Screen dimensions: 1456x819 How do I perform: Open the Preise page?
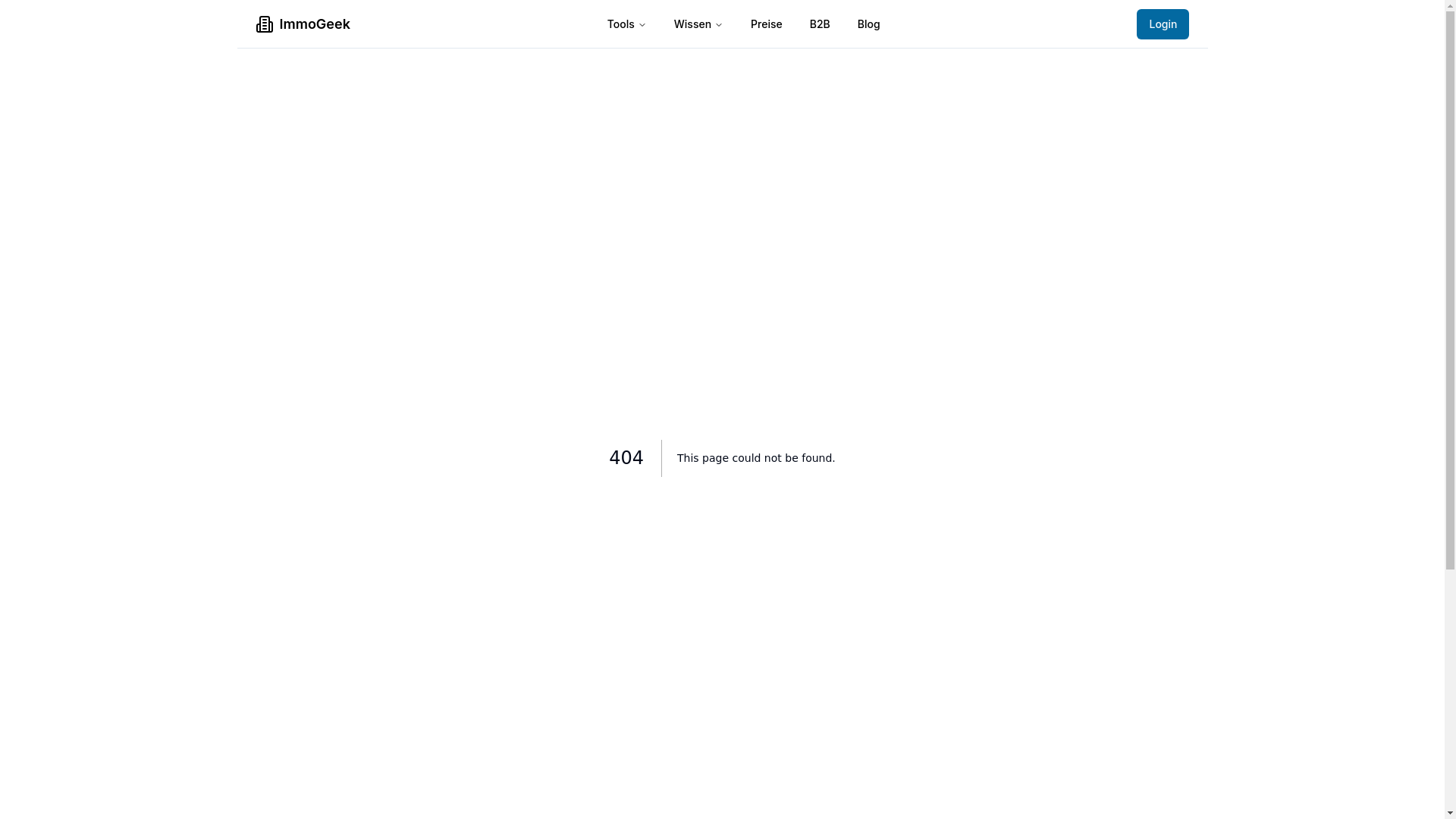tap(766, 24)
